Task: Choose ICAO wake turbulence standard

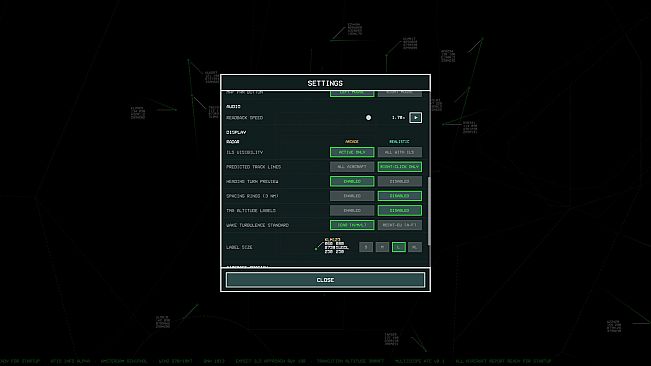Action: [352, 225]
